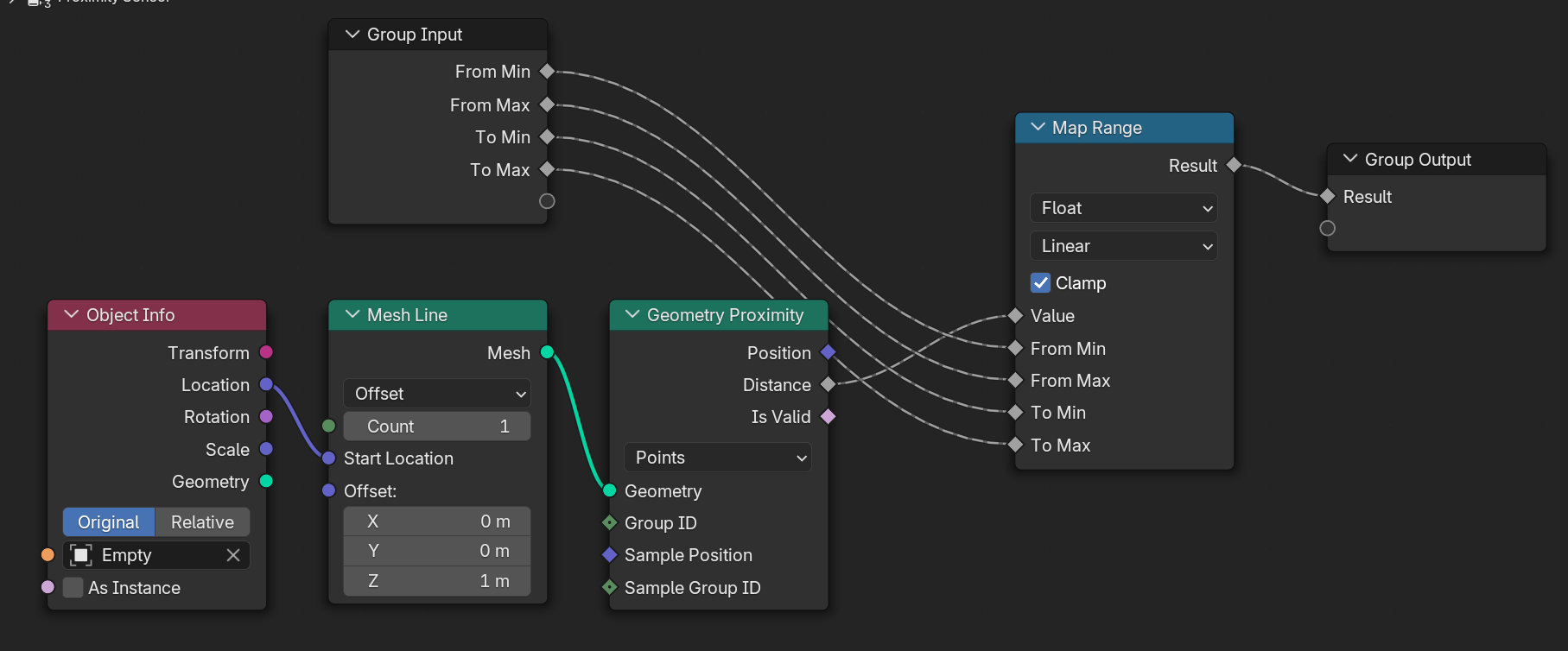The height and width of the screenshot is (651, 1568).
Task: Click the Is Valid output socket
Action: 828,417
